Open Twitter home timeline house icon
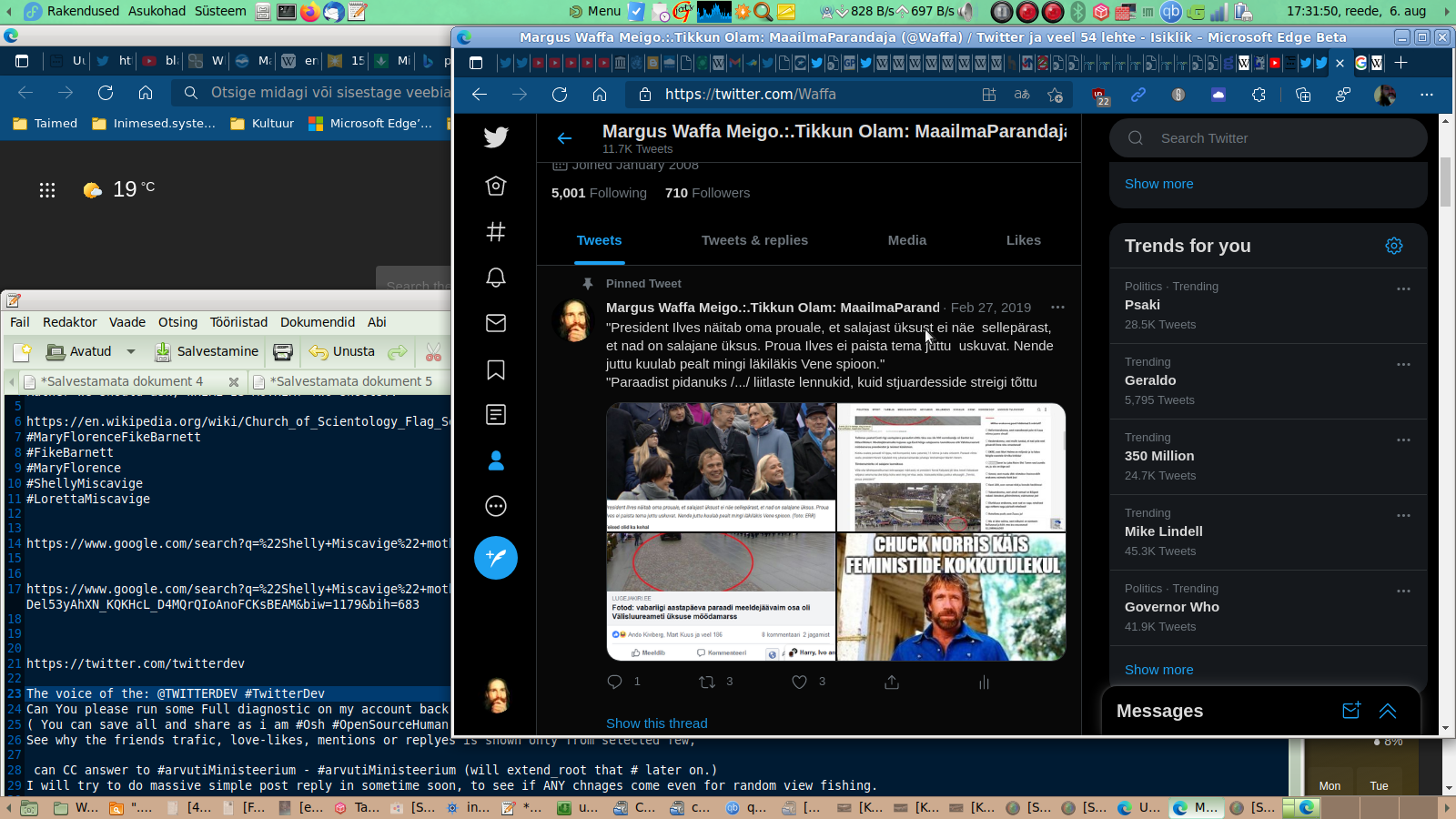Viewport: 1456px width, 819px height. [496, 186]
